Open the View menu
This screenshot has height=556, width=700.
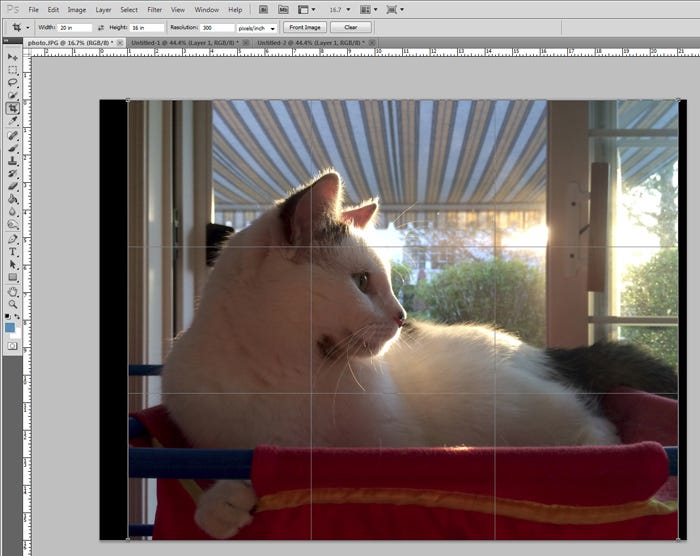(178, 9)
